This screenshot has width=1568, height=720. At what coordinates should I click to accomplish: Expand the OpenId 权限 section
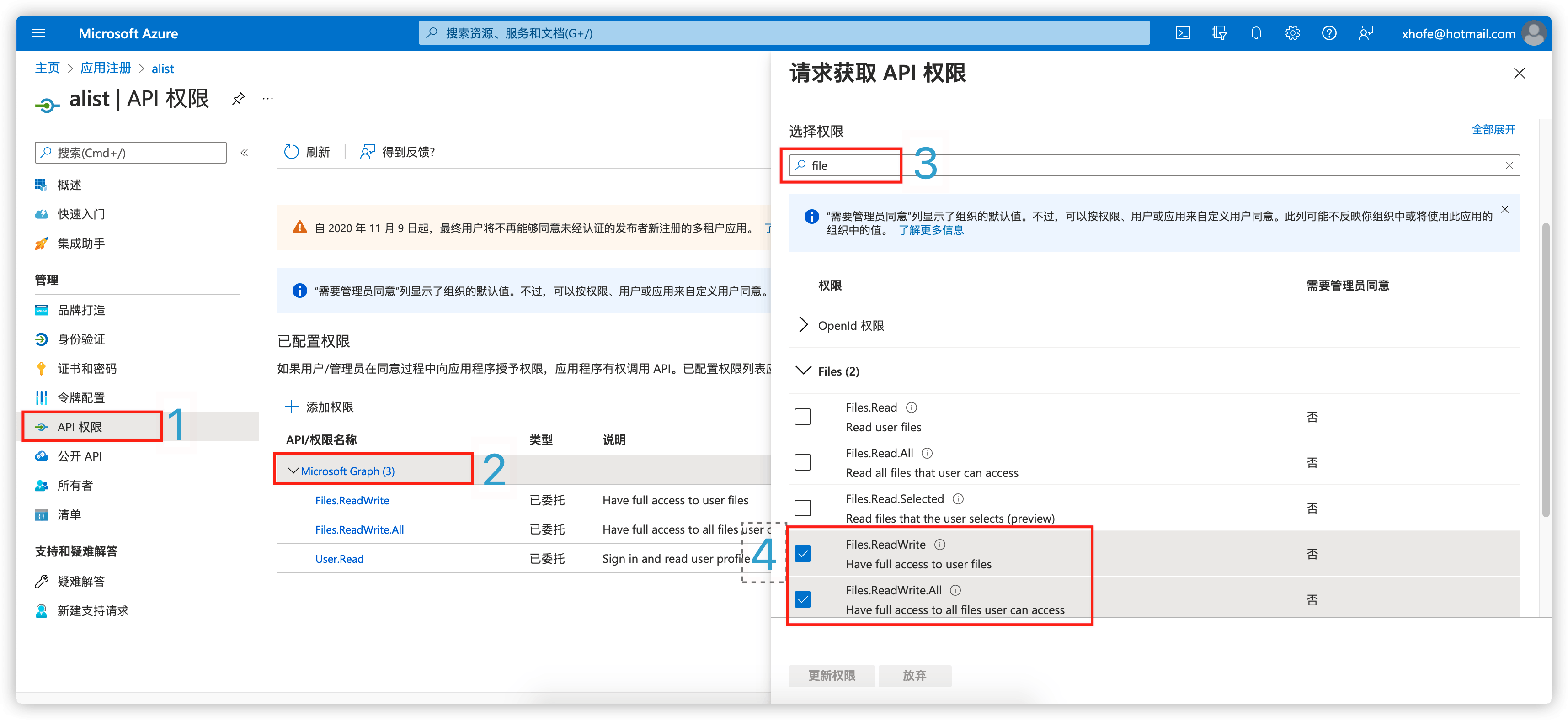click(x=803, y=325)
